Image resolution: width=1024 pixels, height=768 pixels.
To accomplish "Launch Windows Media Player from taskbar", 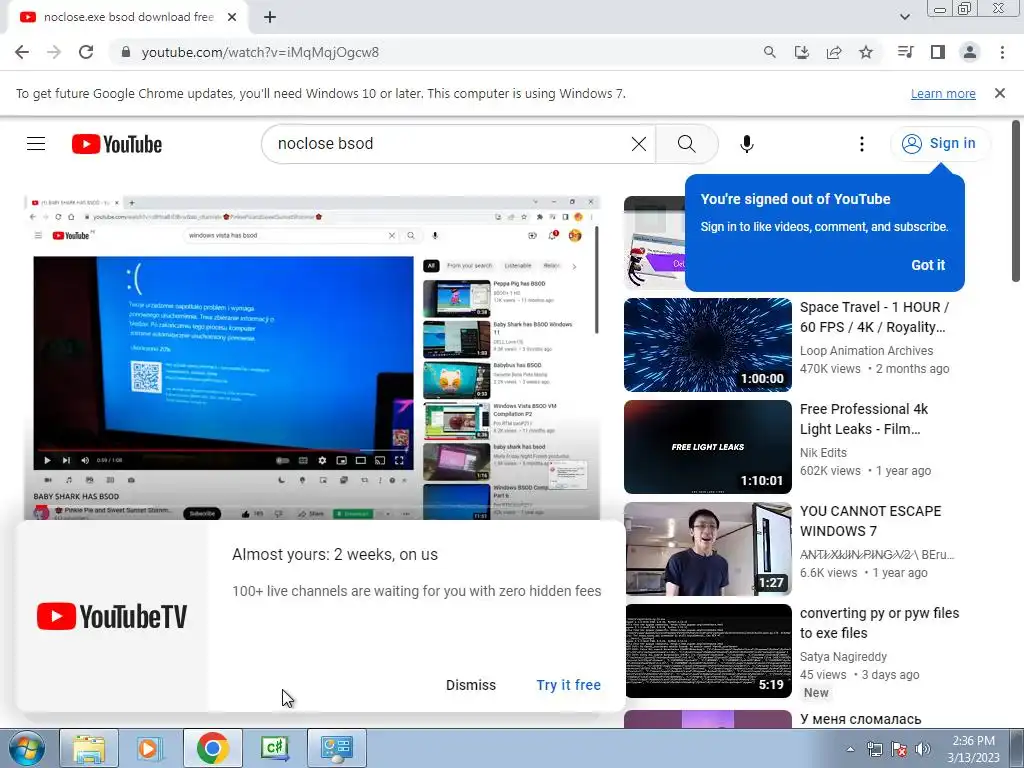I will pyautogui.click(x=150, y=748).
